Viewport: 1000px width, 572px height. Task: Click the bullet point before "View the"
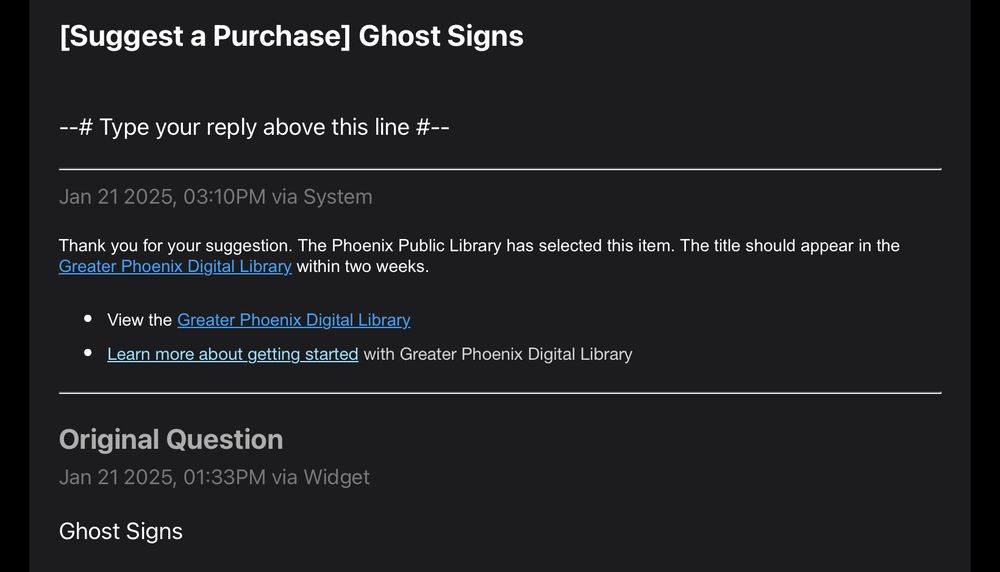tap(88, 318)
